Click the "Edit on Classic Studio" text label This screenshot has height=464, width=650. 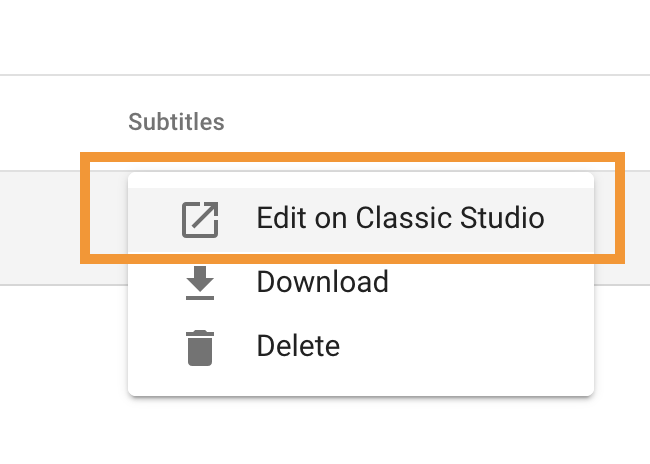pyautogui.click(x=400, y=218)
